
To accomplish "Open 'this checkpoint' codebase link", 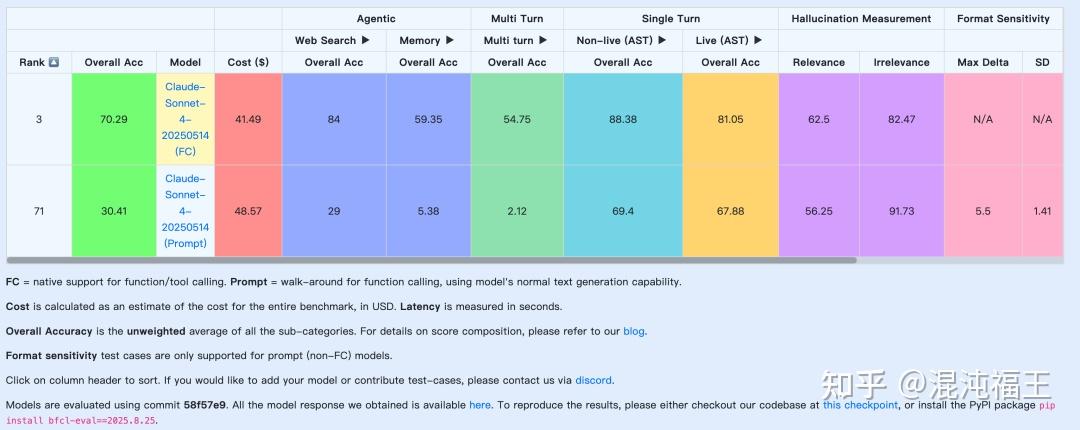I will click(x=860, y=405).
